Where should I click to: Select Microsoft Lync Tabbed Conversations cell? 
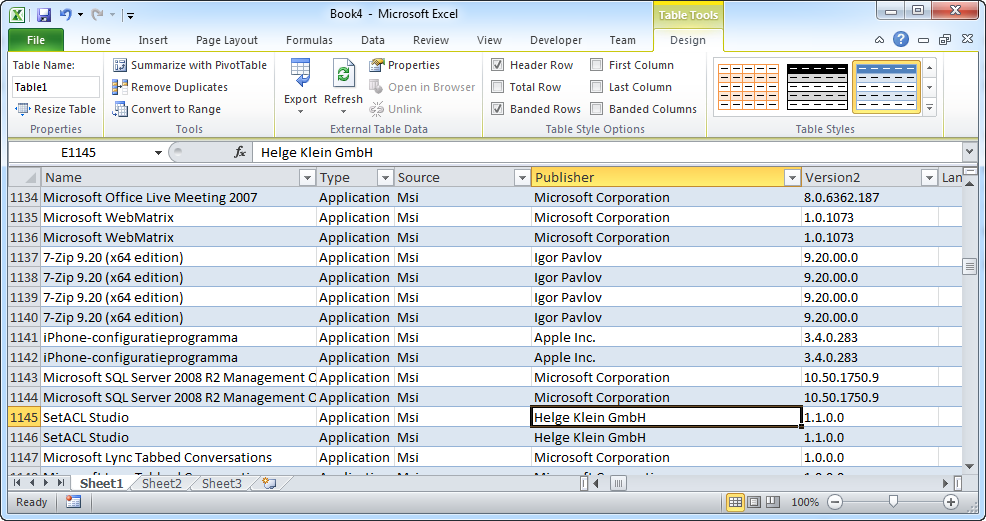pyautogui.click(x=179, y=458)
